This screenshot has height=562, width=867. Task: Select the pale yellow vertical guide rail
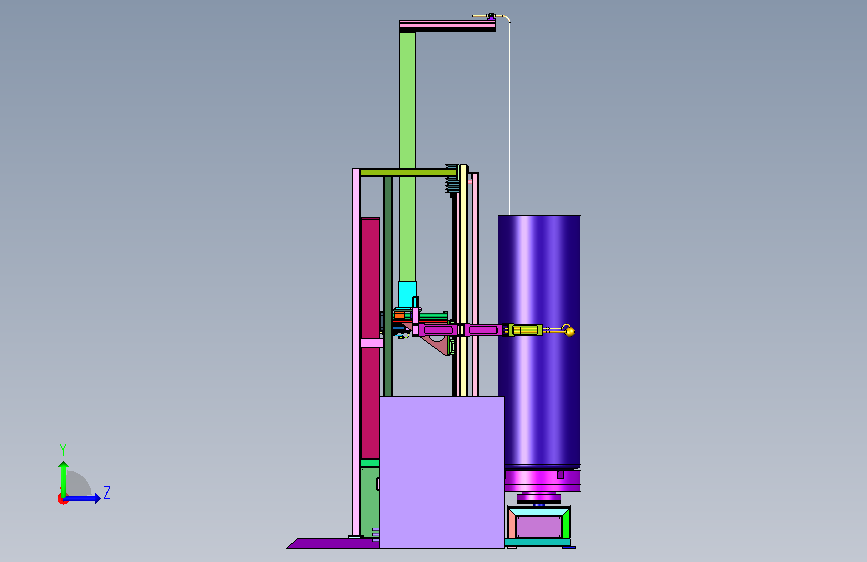click(x=463, y=280)
